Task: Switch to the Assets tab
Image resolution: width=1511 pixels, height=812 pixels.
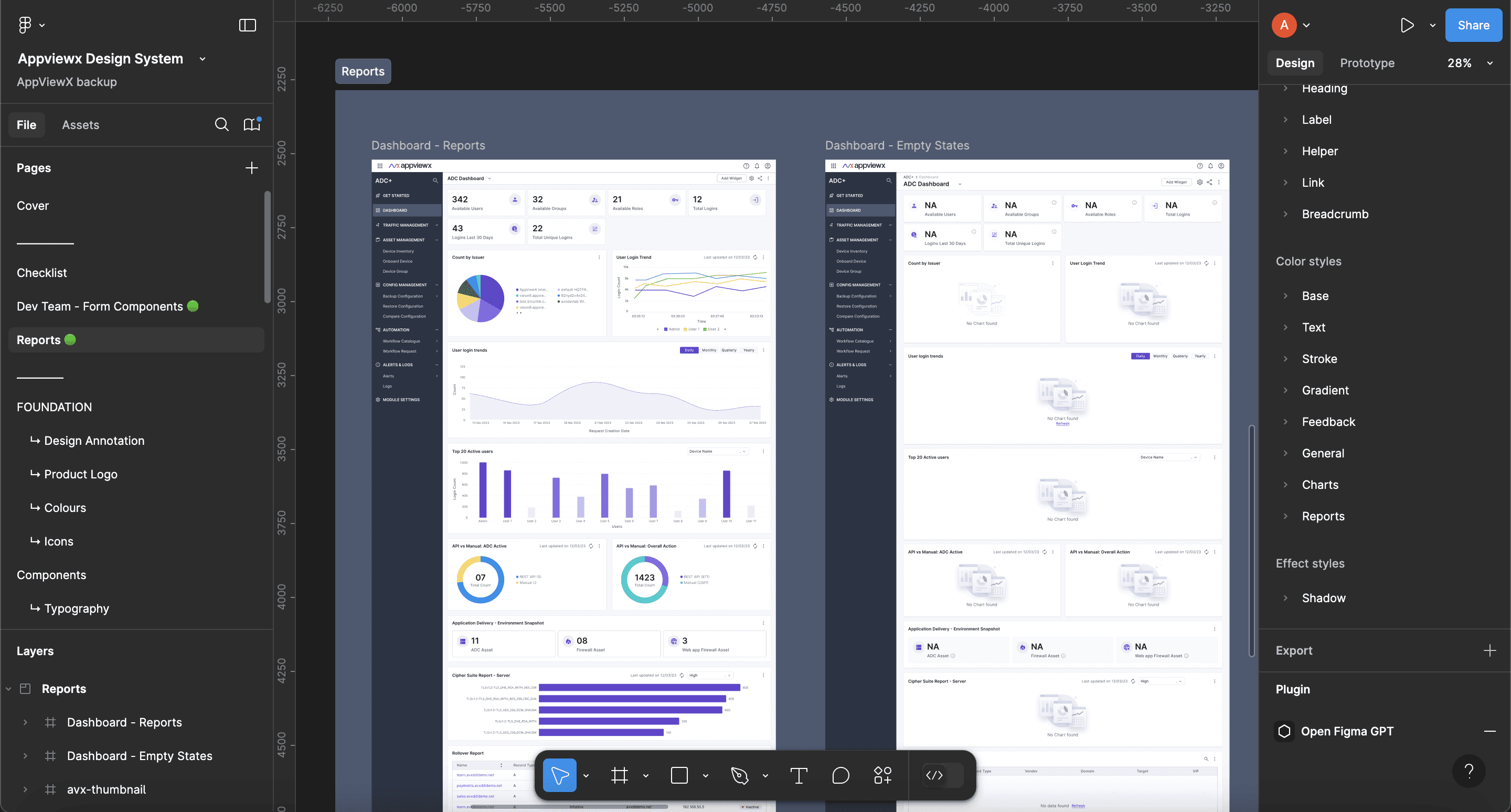Action: coord(80,124)
